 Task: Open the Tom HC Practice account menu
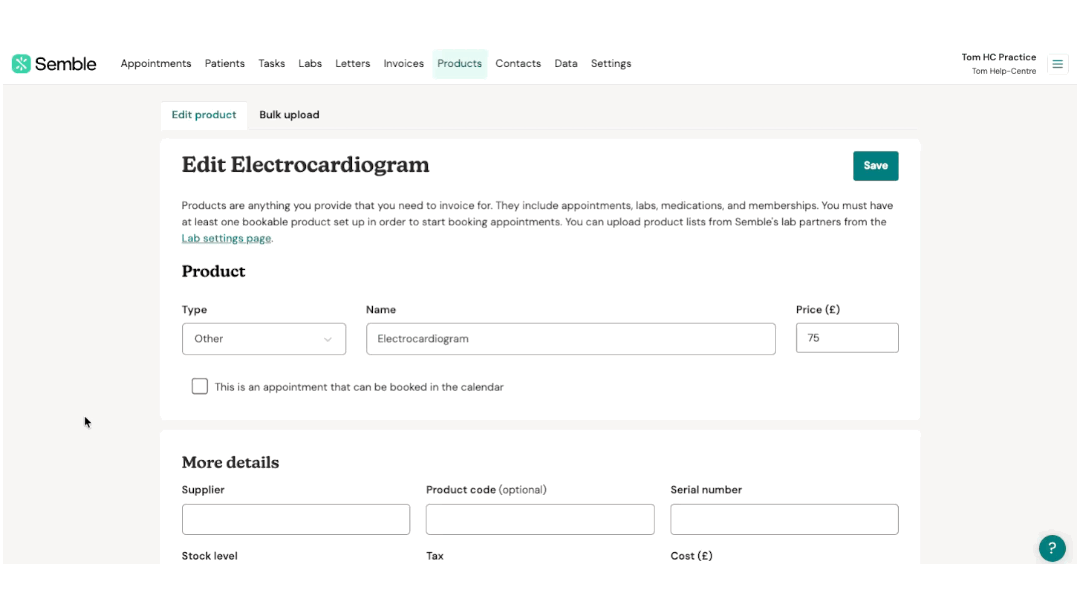pyautogui.click(x=998, y=64)
